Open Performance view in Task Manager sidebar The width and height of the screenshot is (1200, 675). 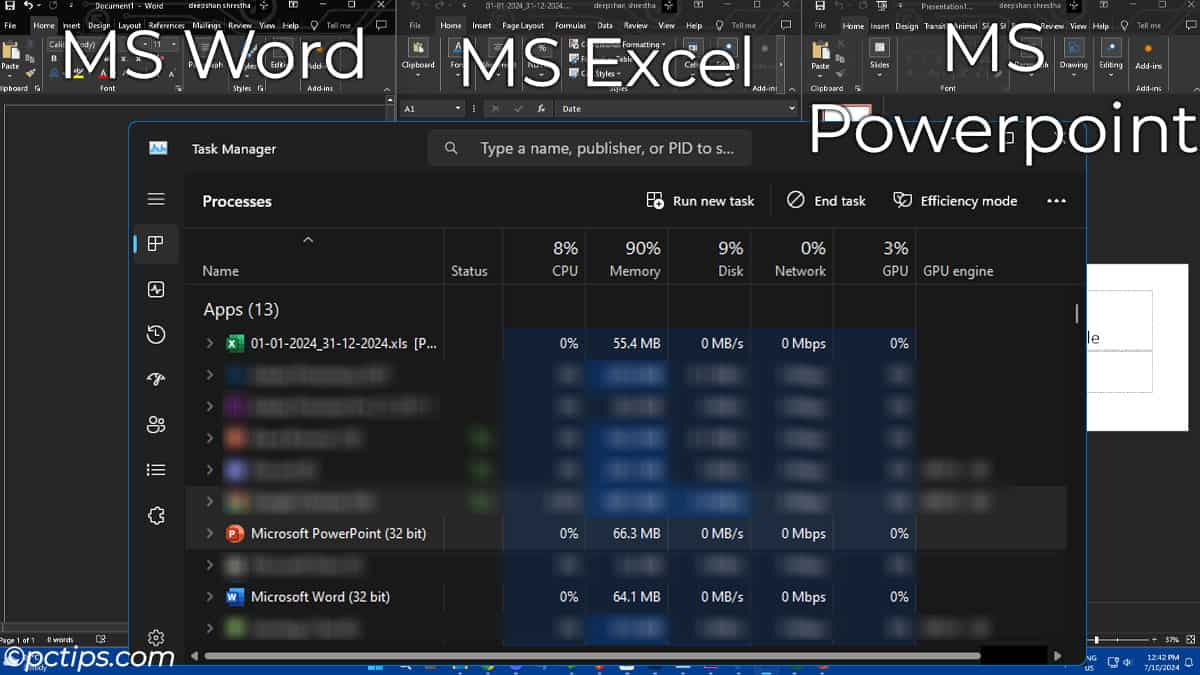[x=156, y=289]
